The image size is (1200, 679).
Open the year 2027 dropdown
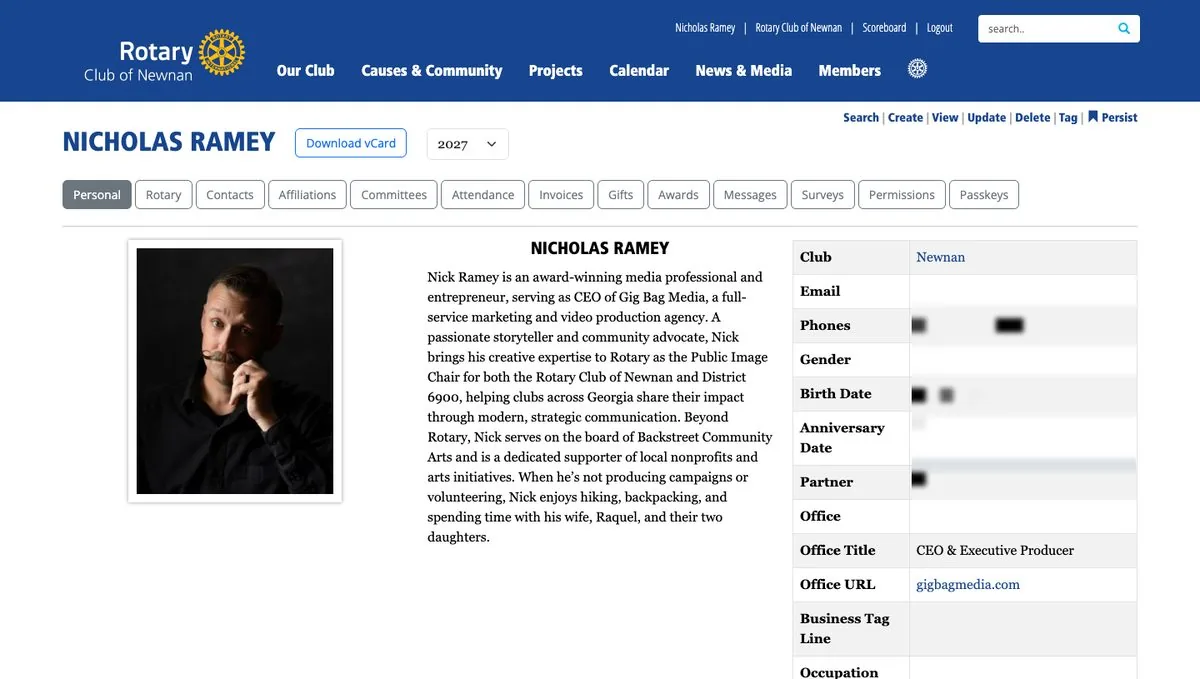pyautogui.click(x=467, y=144)
